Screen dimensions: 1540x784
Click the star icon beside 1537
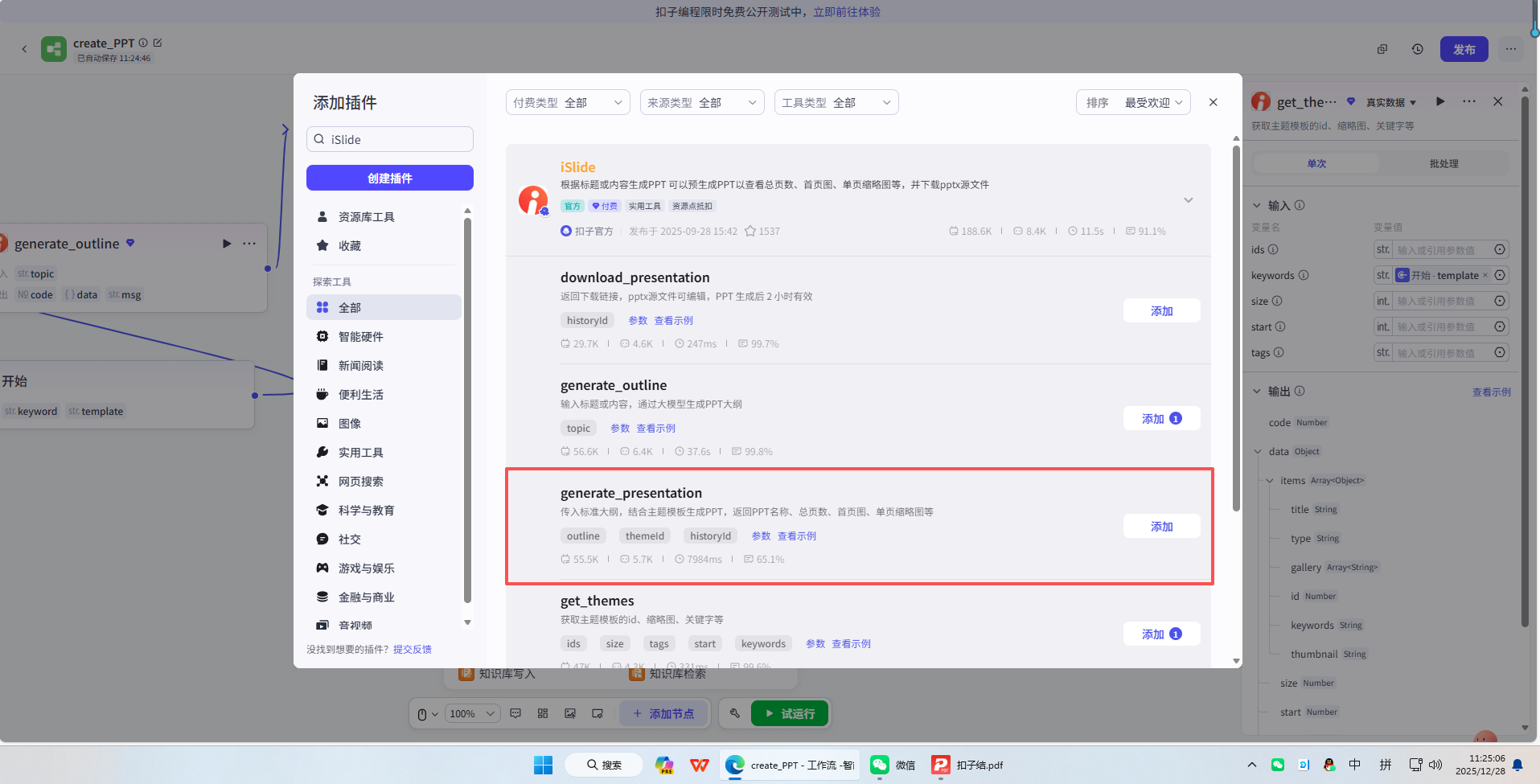pos(750,231)
